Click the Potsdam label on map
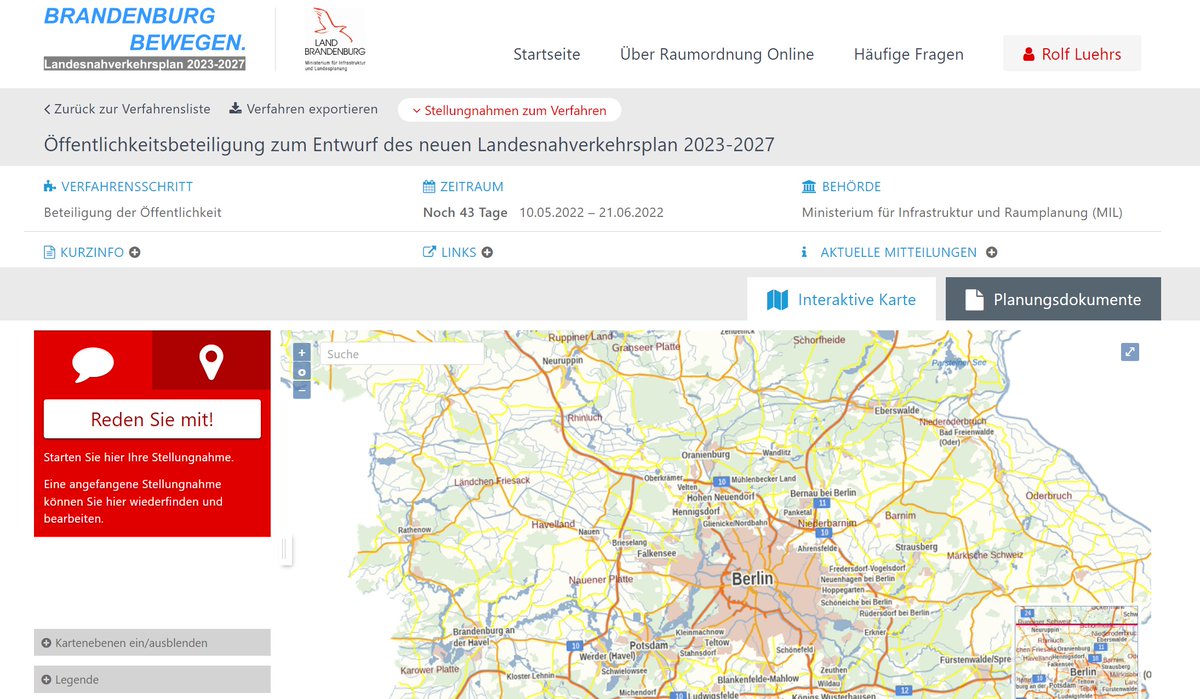Viewport: 1200px width, 699px height. tap(649, 646)
